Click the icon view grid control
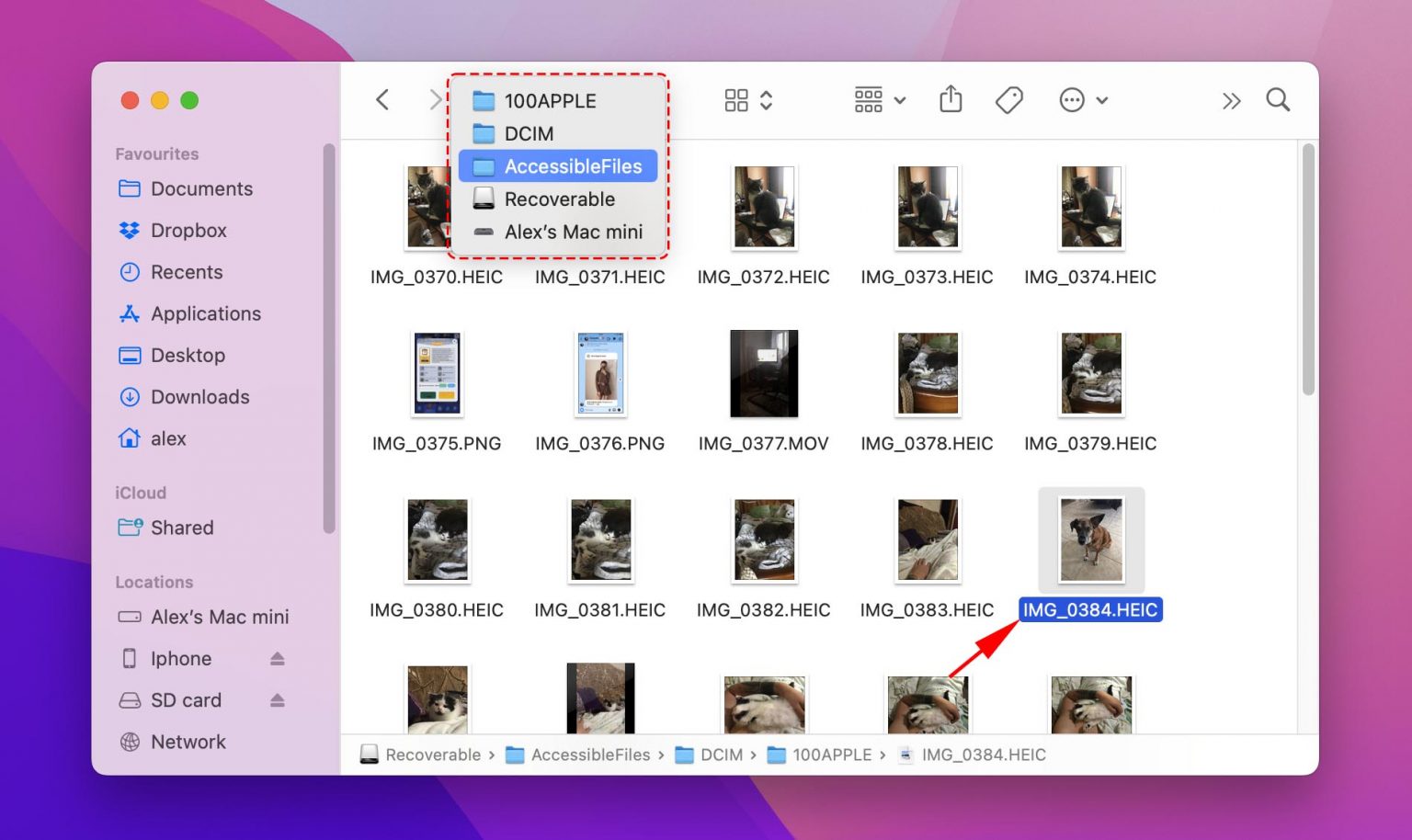1412x840 pixels. pos(736,100)
